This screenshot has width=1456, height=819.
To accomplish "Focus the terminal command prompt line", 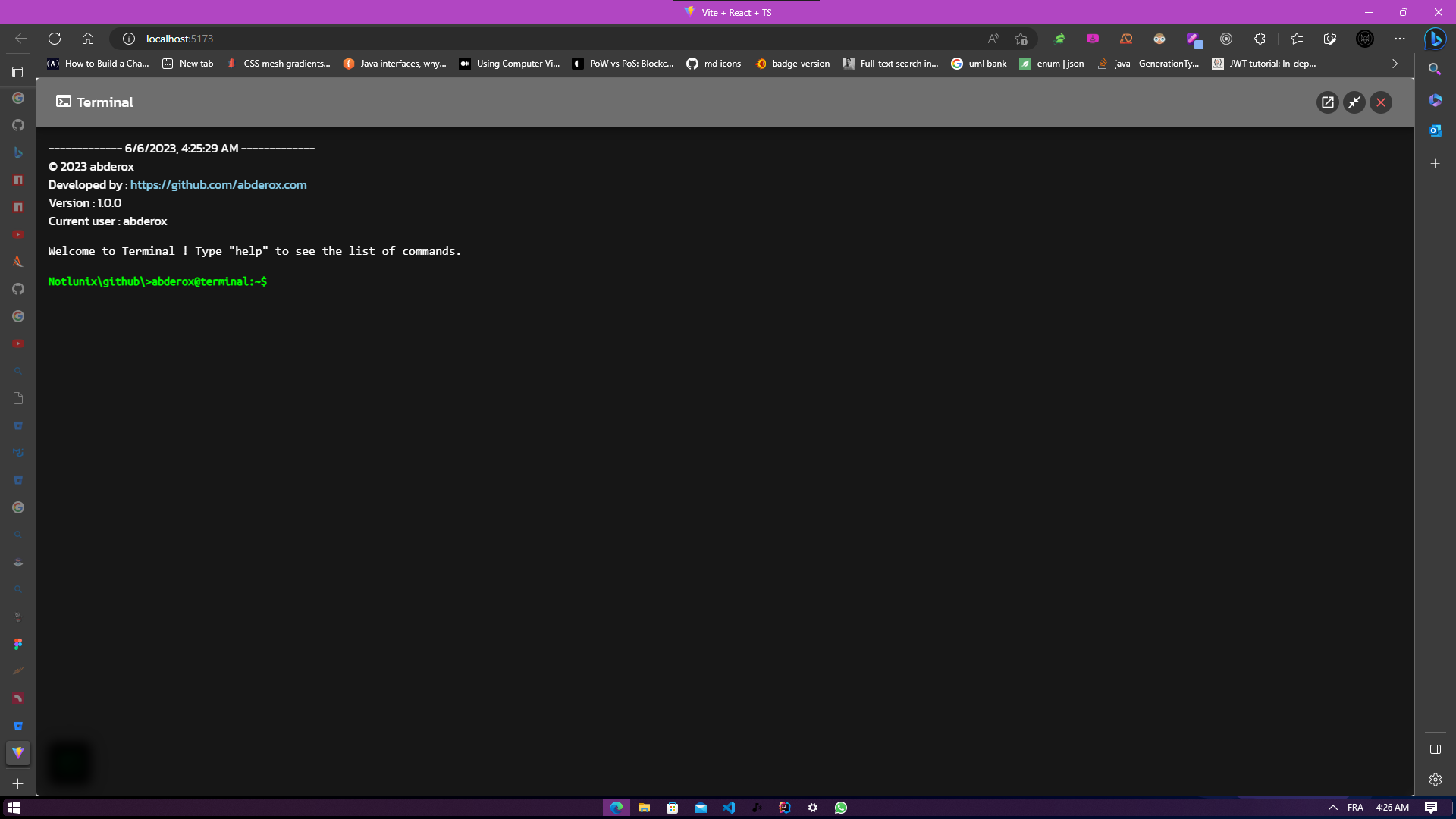I will (x=158, y=281).
